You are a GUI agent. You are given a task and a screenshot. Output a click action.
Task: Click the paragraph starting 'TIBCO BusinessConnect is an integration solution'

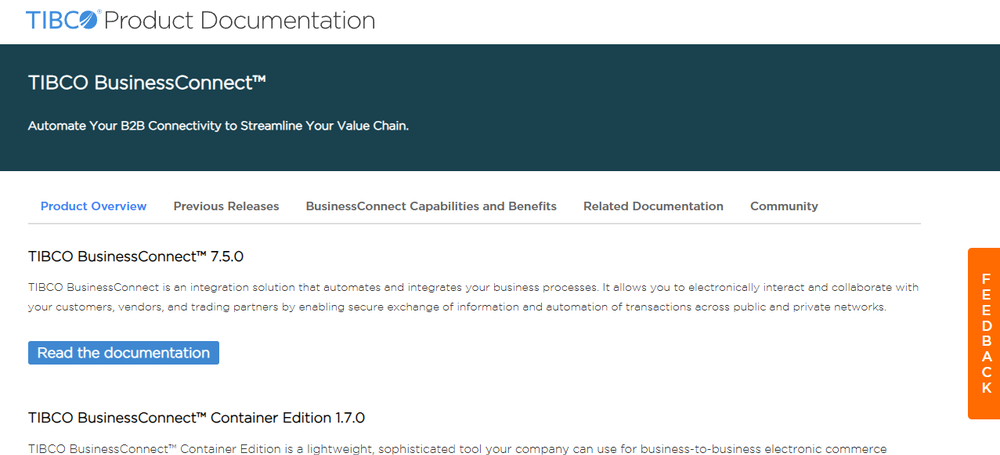[x=473, y=297]
